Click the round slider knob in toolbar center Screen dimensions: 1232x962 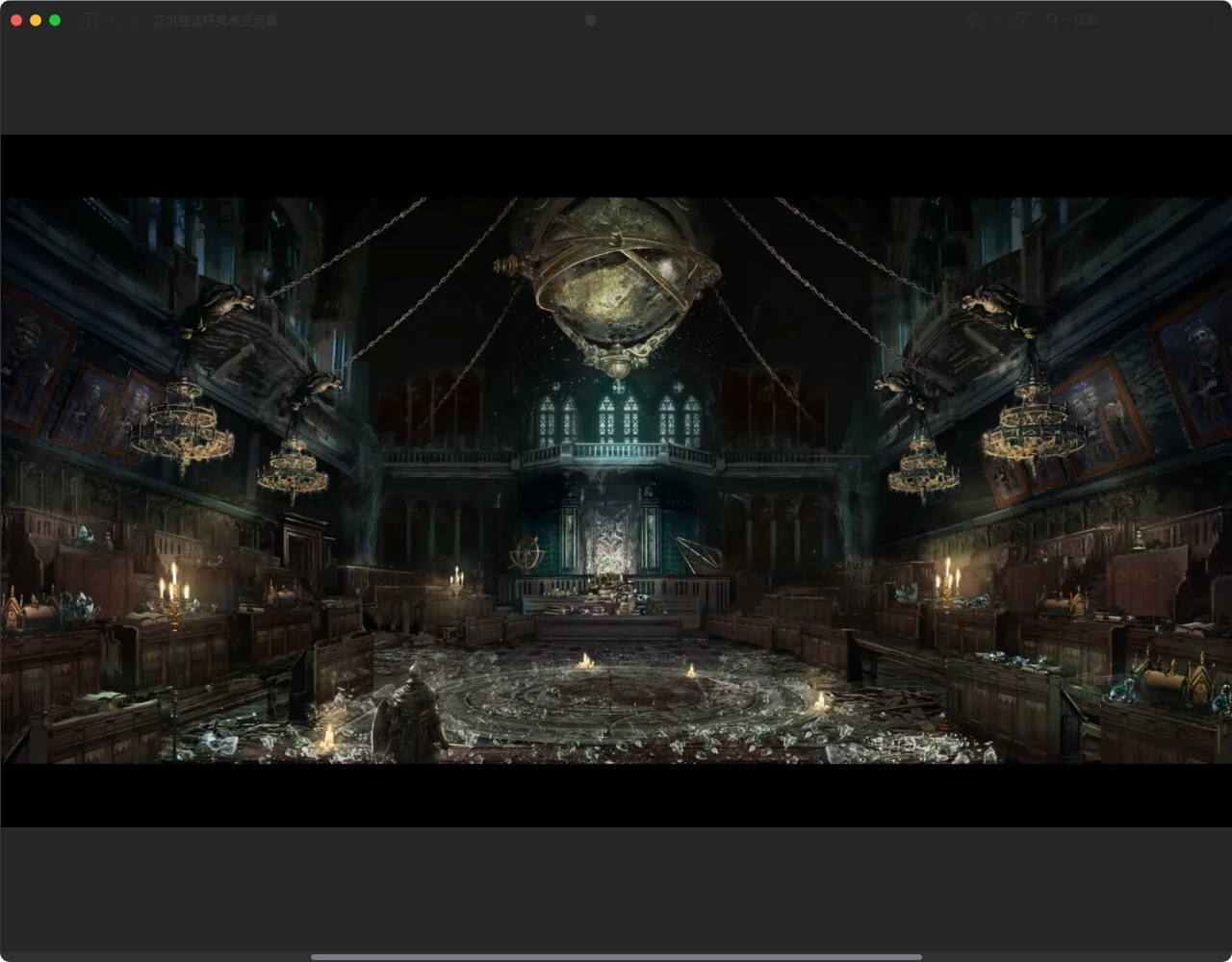pyautogui.click(x=591, y=20)
